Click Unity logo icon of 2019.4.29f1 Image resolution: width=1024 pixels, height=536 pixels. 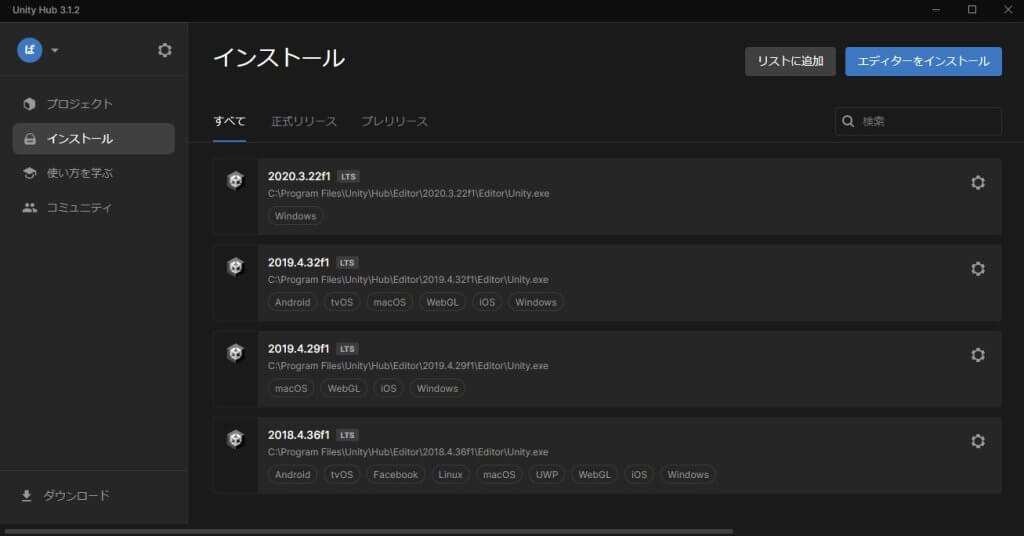coord(235,353)
